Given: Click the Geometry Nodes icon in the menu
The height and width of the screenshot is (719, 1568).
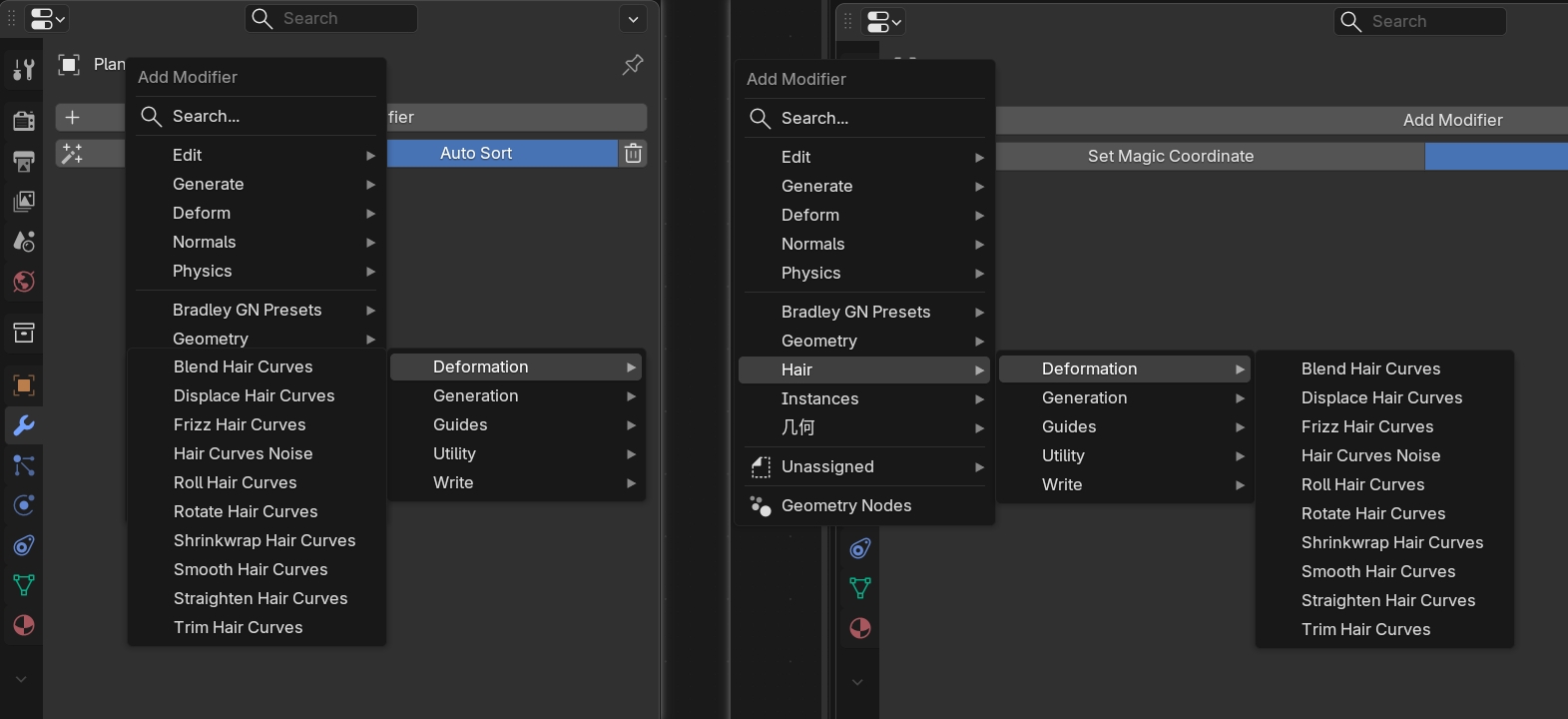Looking at the screenshot, I should (x=761, y=505).
